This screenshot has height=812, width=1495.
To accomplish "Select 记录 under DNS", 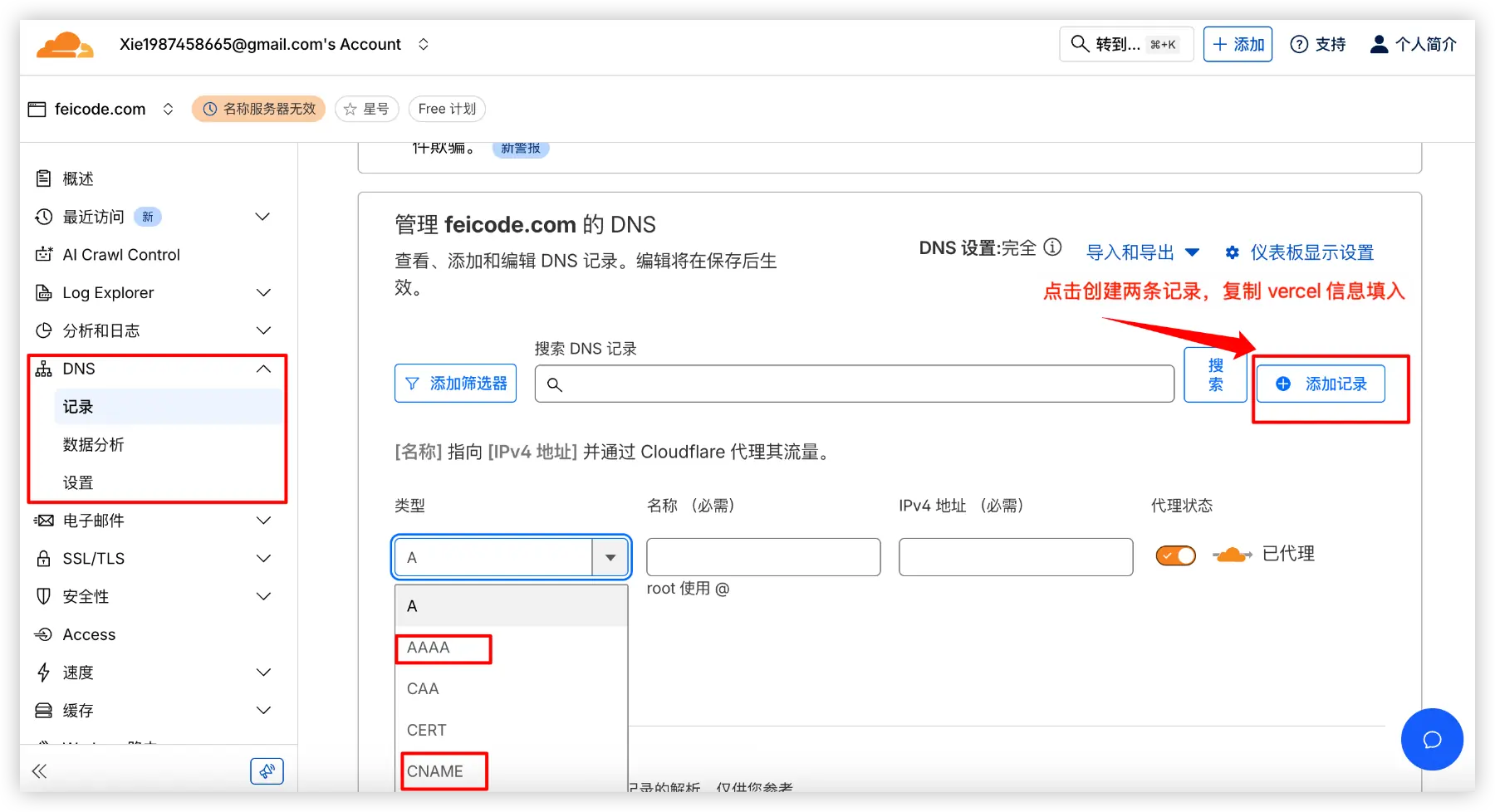I will click(x=169, y=407).
